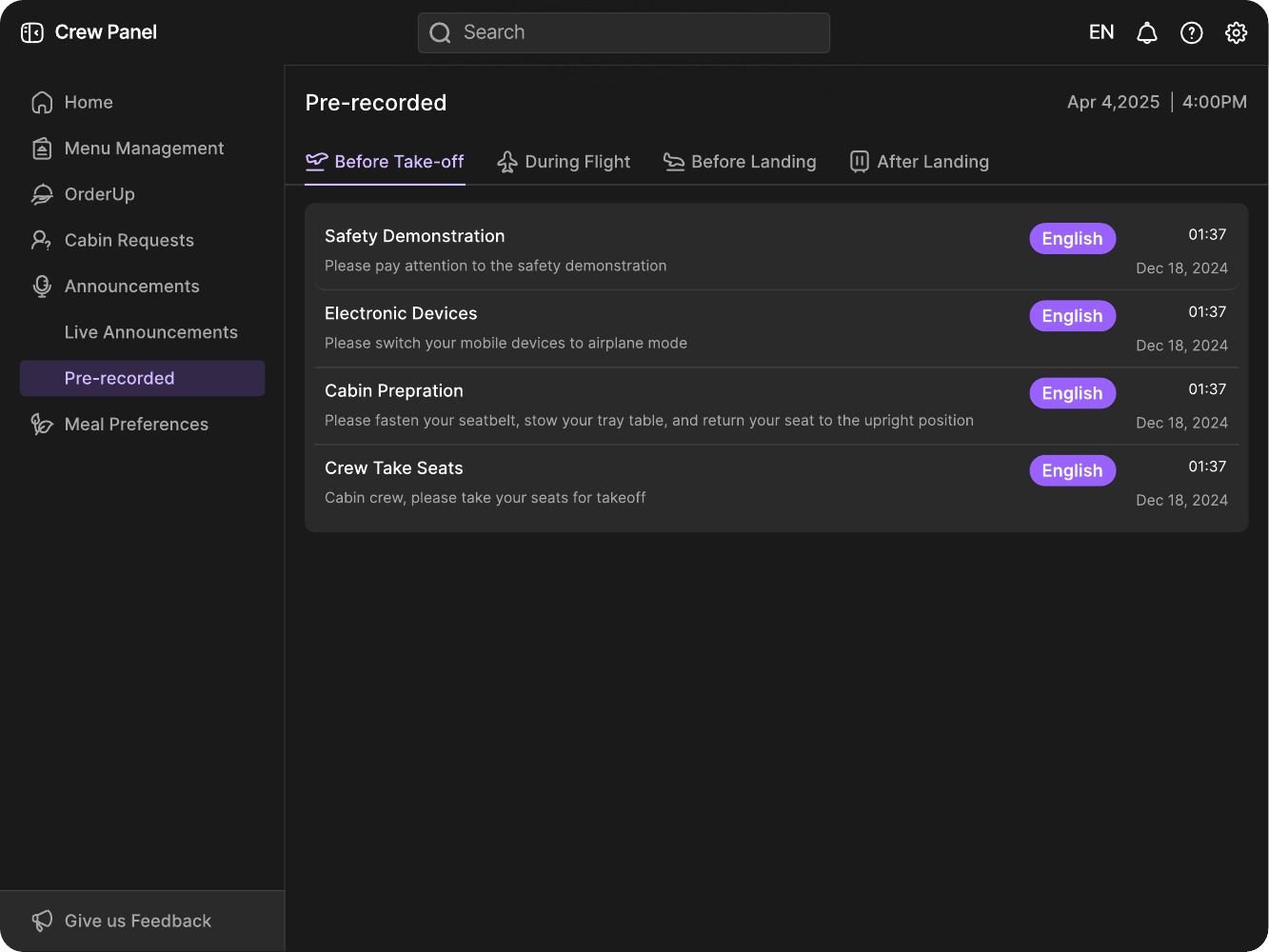Click the During Flight airplane icon
This screenshot has height=952, width=1269.
(507, 162)
